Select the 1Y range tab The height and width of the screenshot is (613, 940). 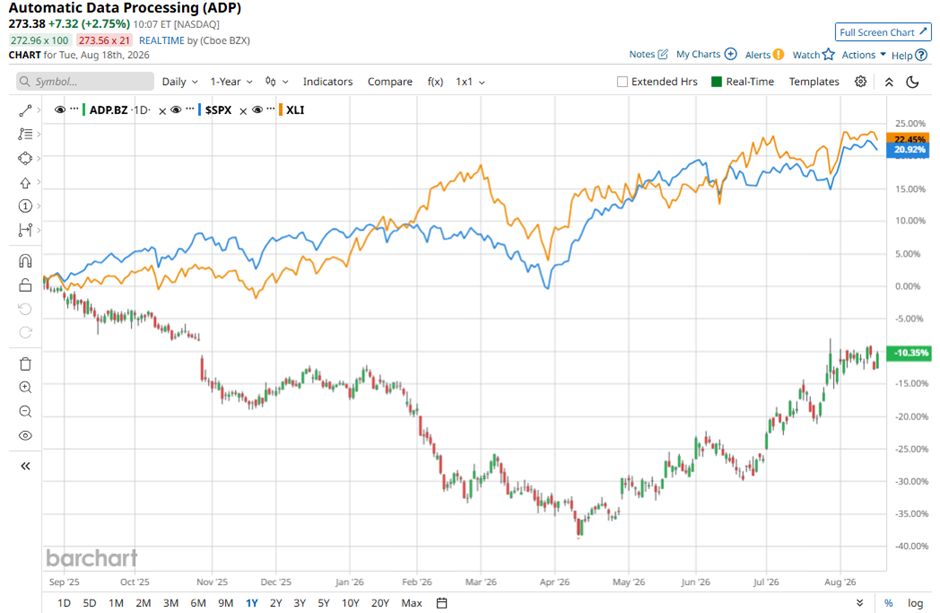click(252, 603)
